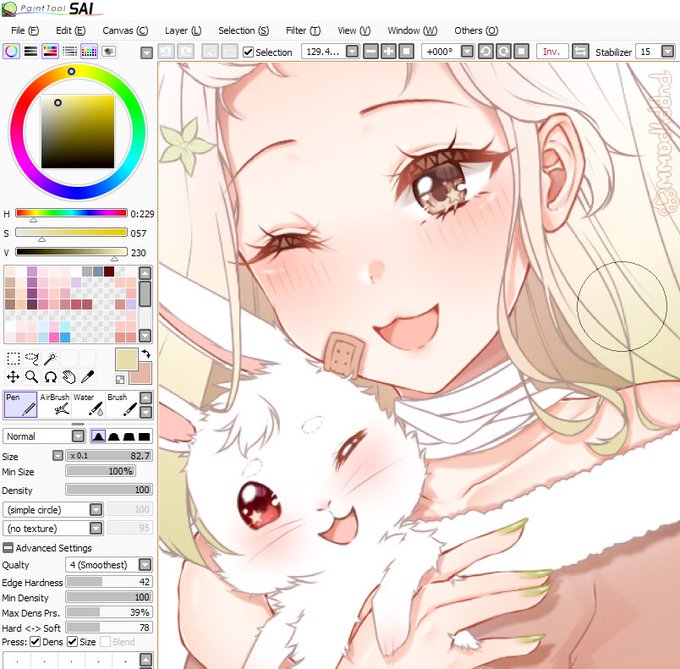
Task: Open the Others menu
Action: (476, 30)
